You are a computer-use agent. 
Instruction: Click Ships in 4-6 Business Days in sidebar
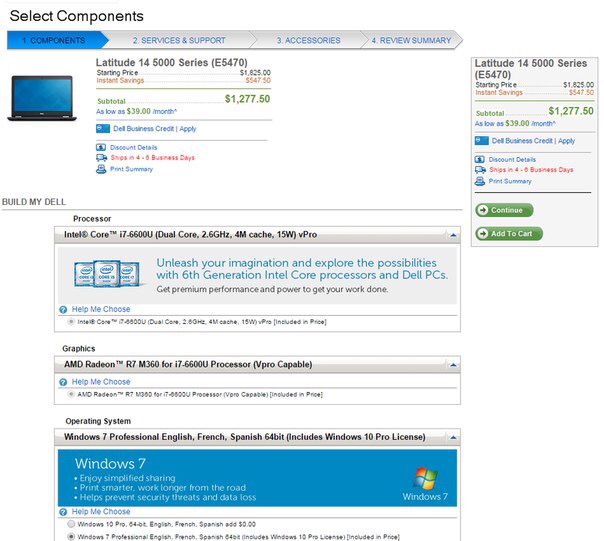pyautogui.click(x=531, y=170)
